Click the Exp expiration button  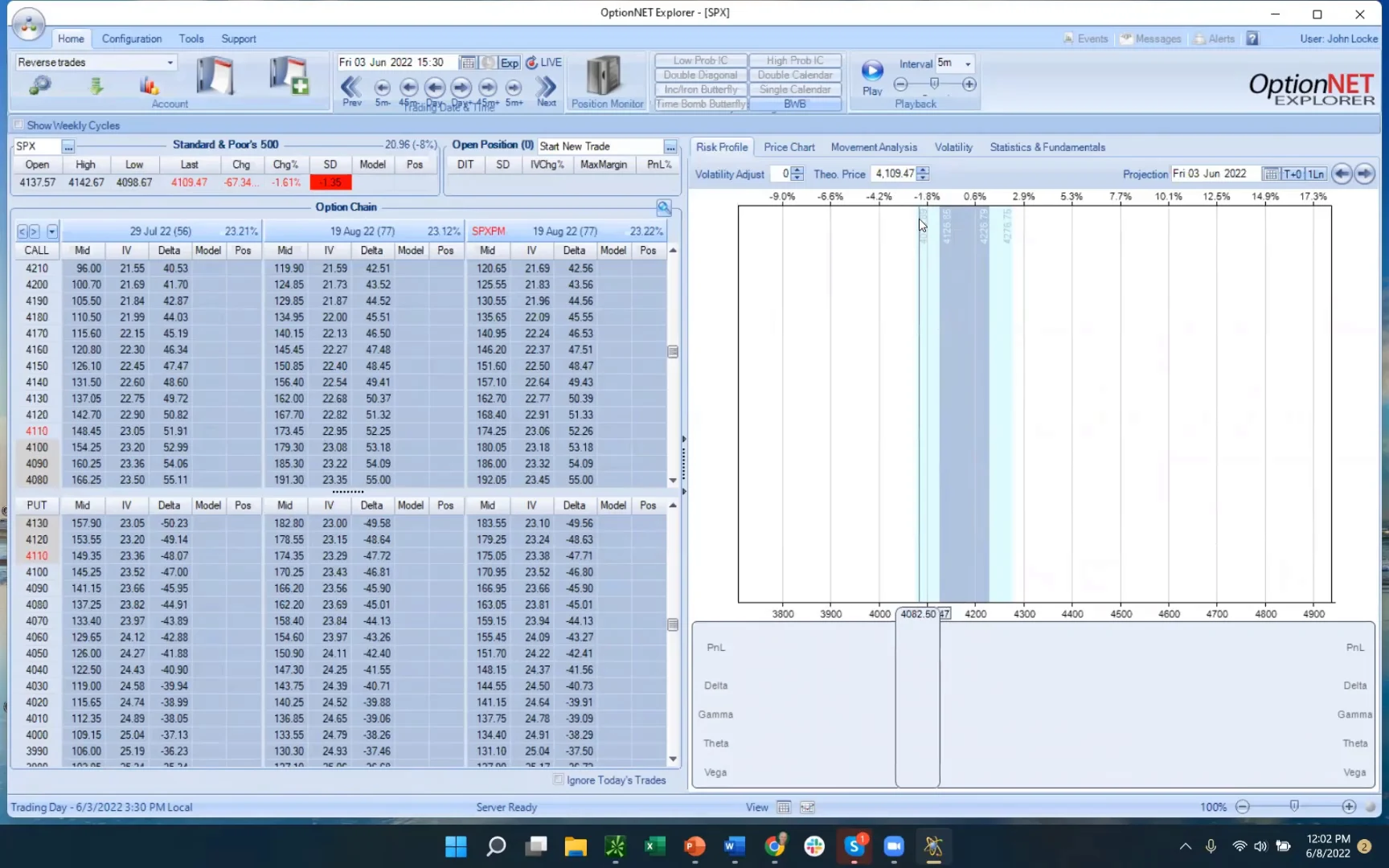pyautogui.click(x=510, y=63)
